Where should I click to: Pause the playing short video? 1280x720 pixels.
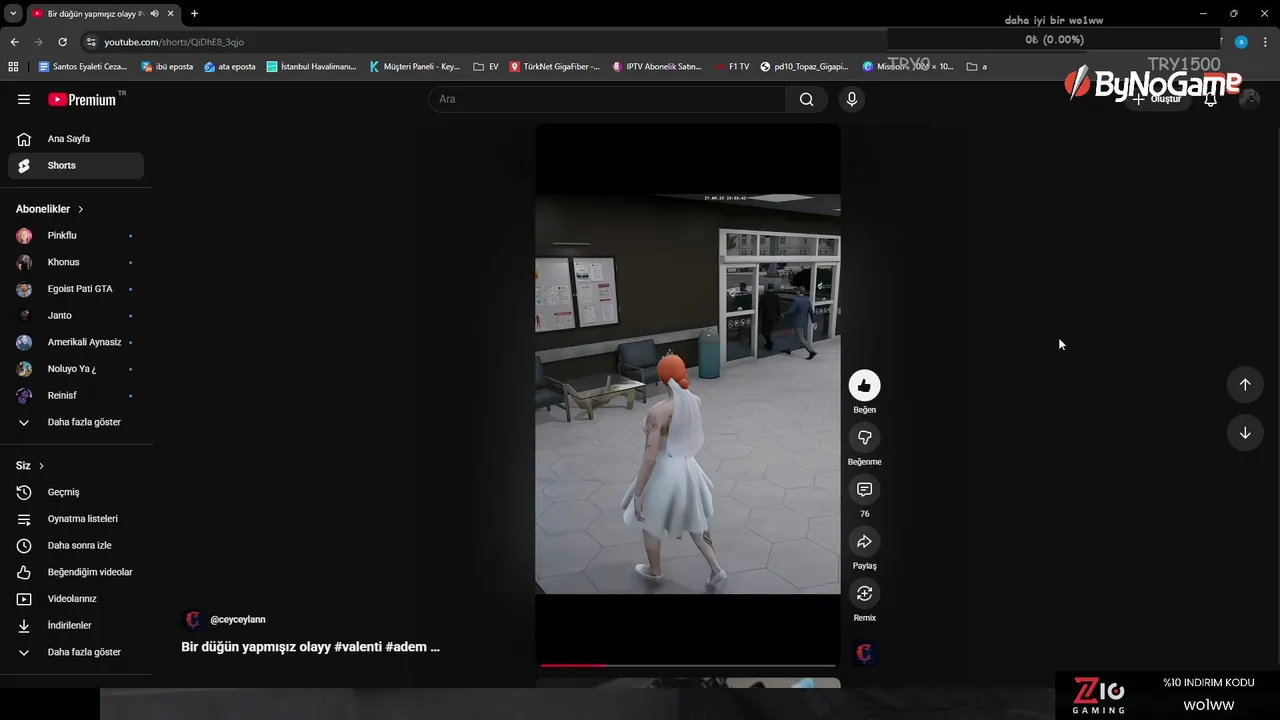pyautogui.click(x=688, y=395)
